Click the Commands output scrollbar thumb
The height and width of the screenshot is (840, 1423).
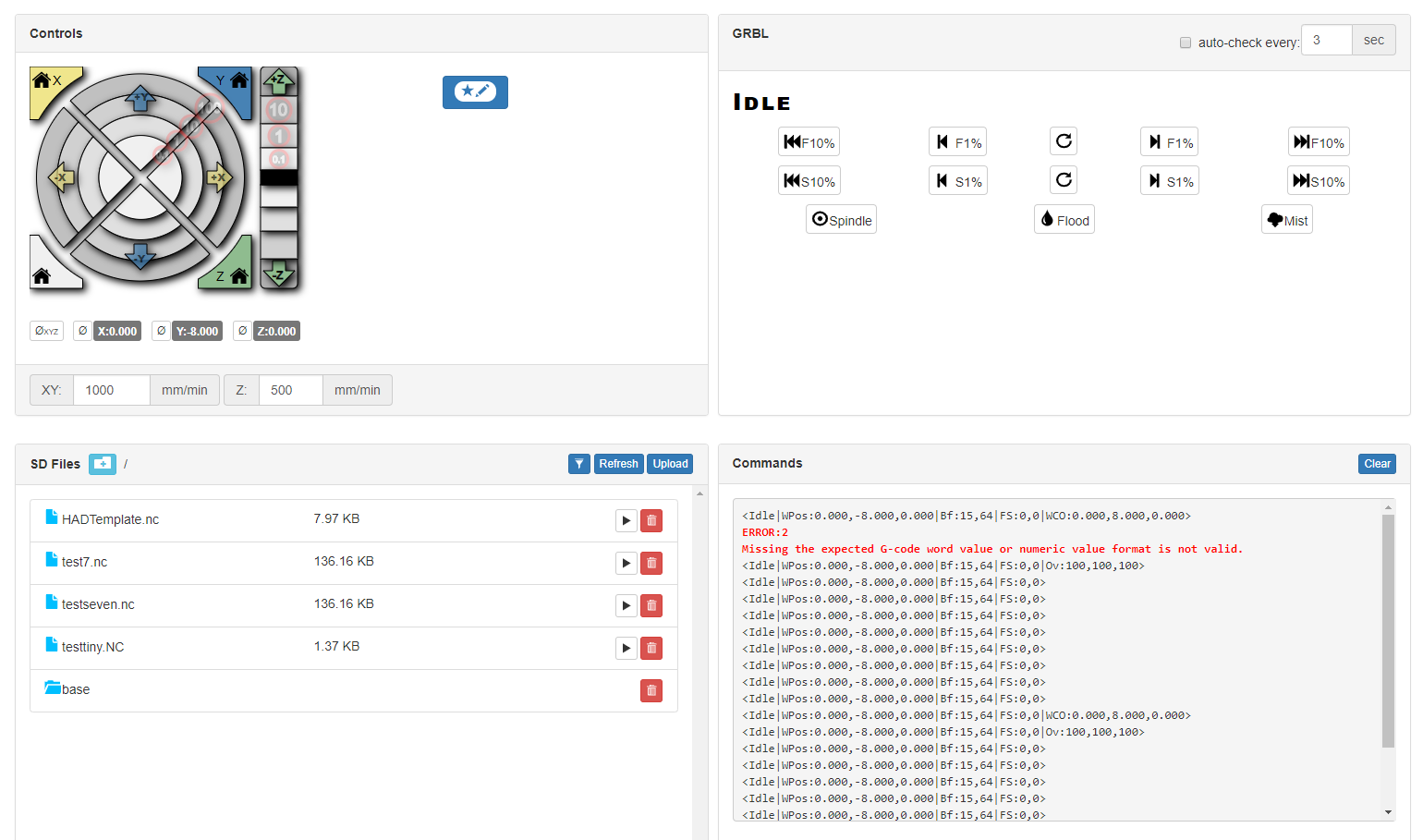[x=1388, y=631]
